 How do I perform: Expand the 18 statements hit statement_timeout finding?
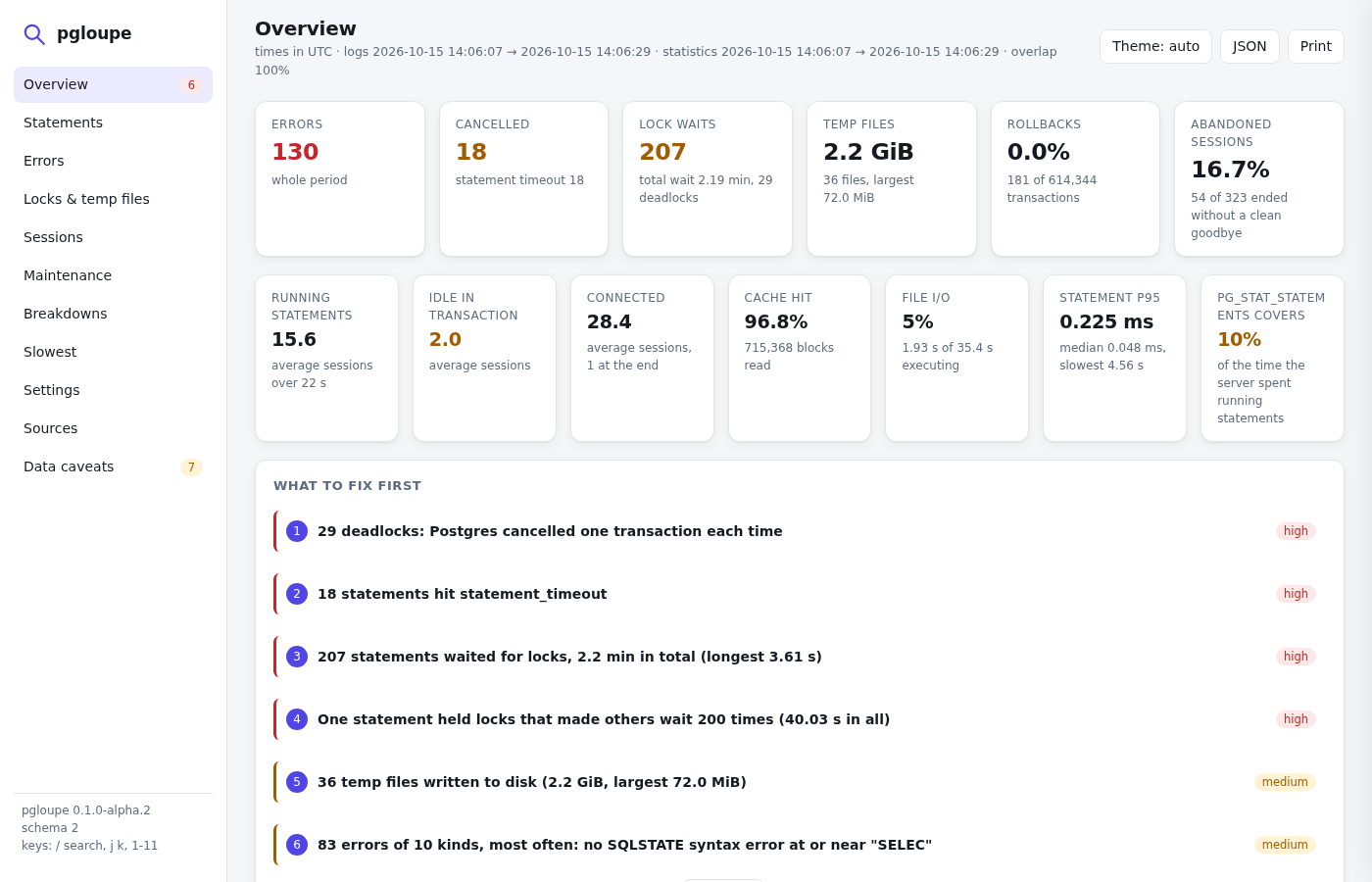point(800,594)
